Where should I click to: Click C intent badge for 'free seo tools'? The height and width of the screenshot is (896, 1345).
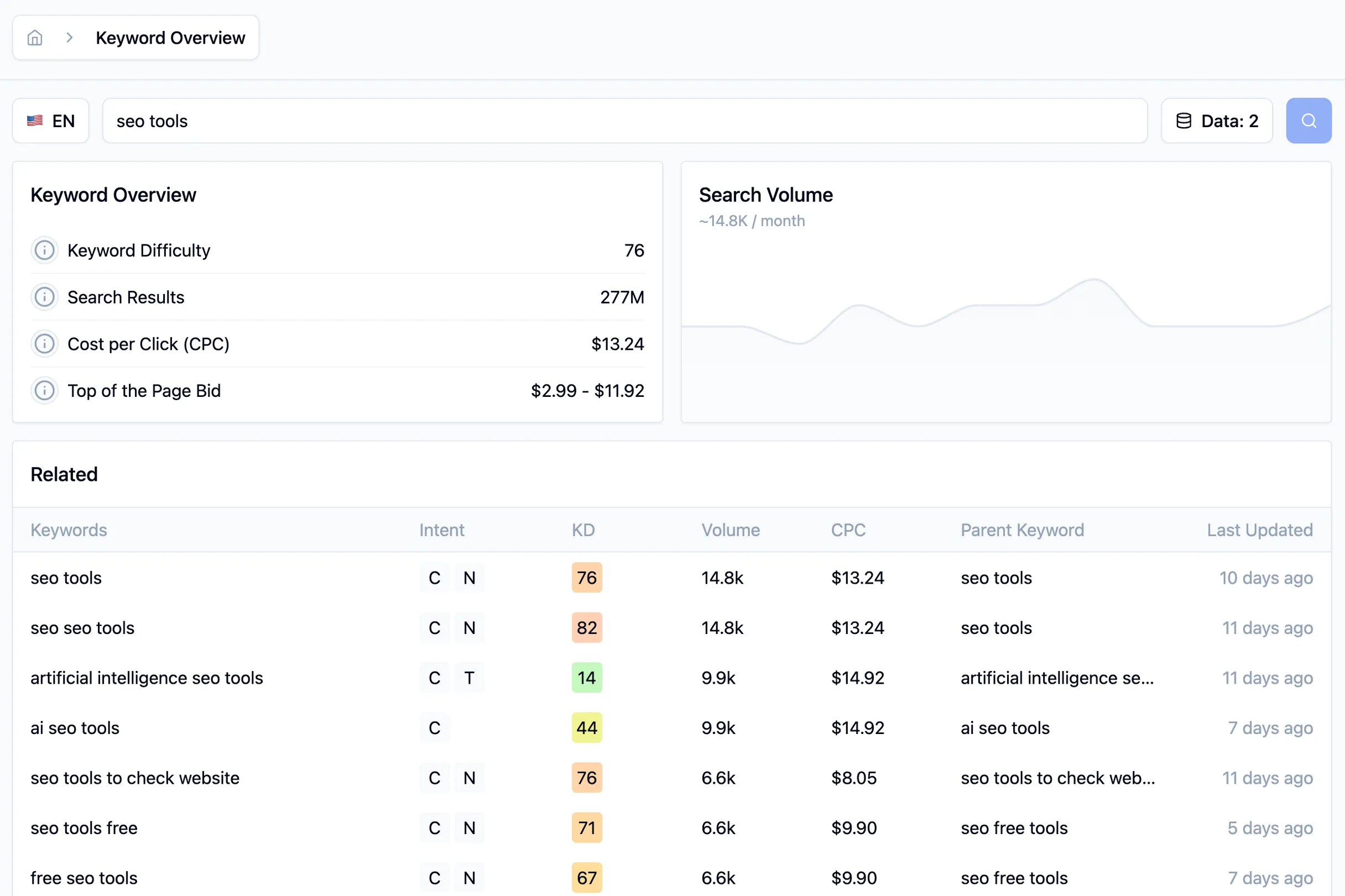(x=435, y=878)
